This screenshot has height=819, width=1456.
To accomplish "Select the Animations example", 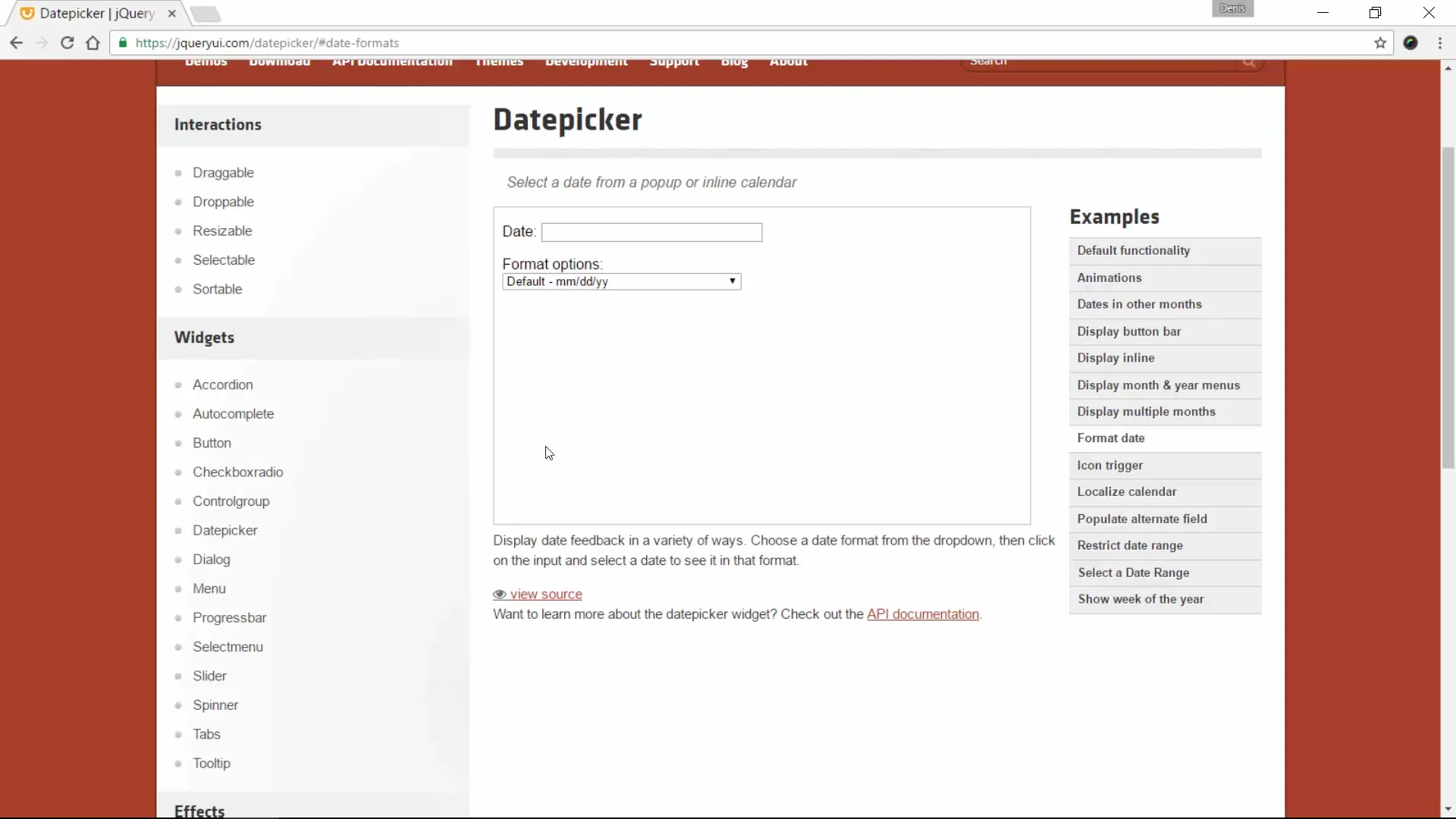I will pos(1165,278).
